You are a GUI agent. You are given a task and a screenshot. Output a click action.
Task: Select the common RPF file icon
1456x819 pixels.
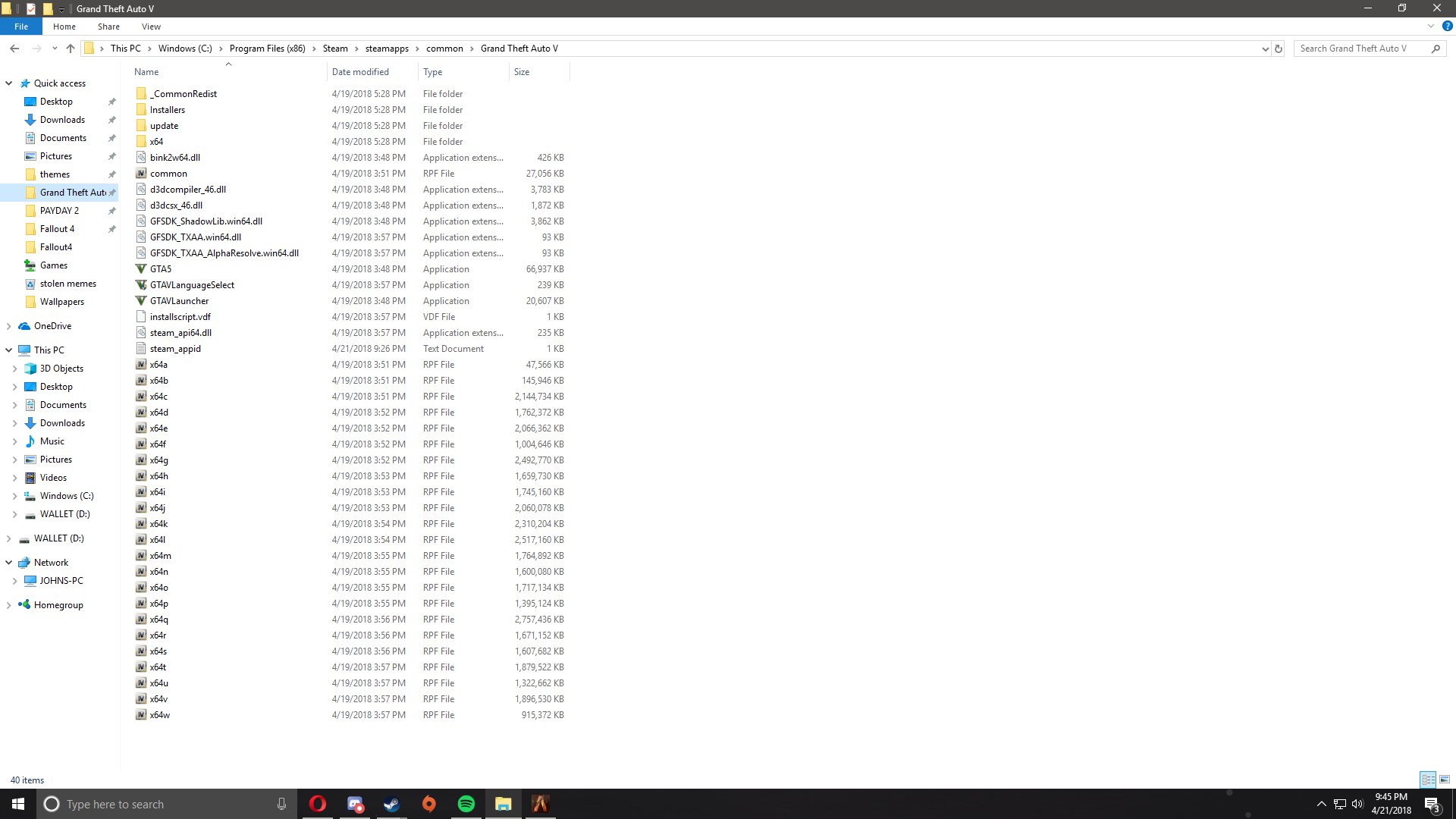coord(141,174)
